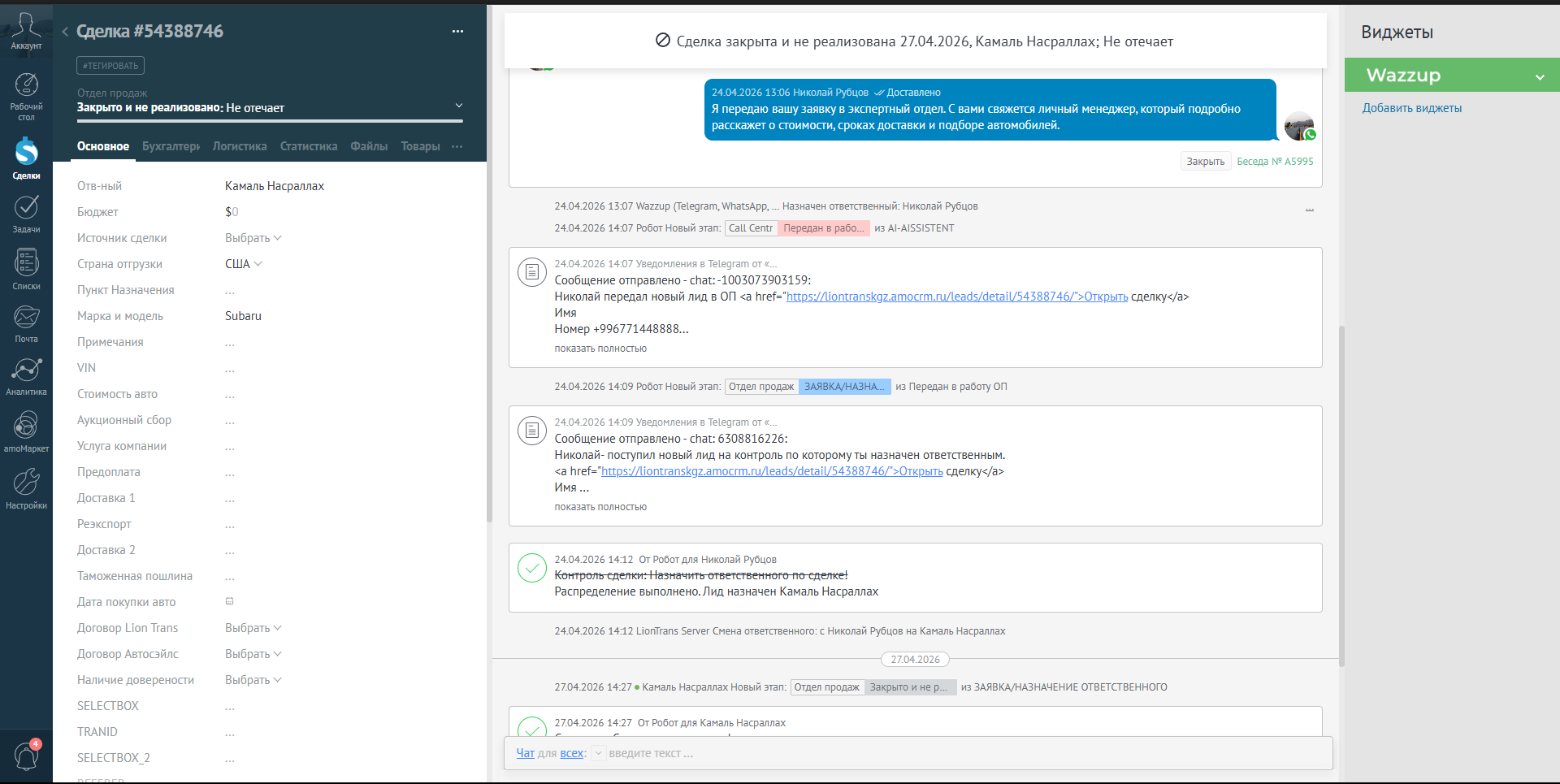Click Стоимость авто empty field
1560x784 pixels.
click(230, 394)
